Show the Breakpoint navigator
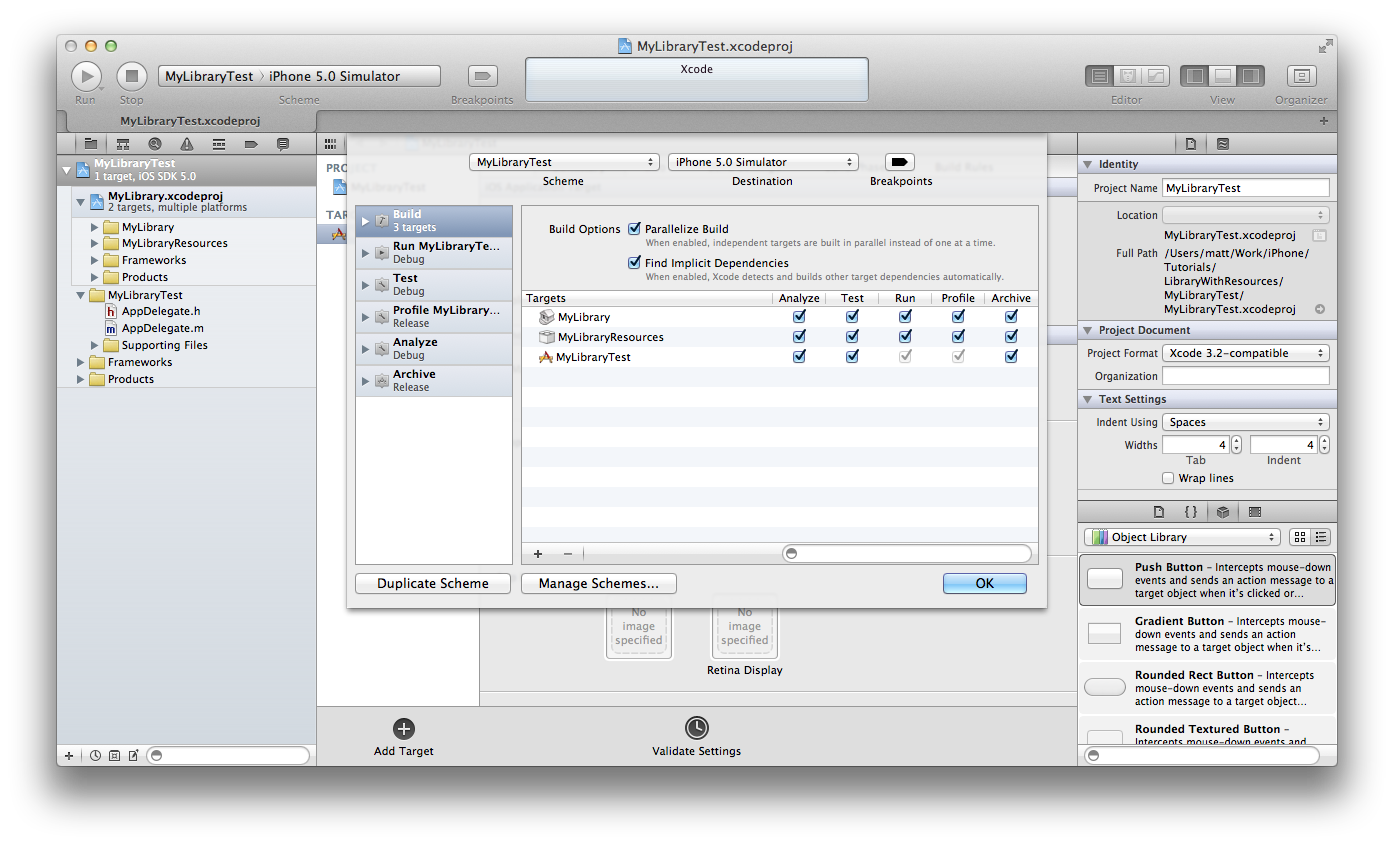This screenshot has width=1394, height=845. (251, 144)
